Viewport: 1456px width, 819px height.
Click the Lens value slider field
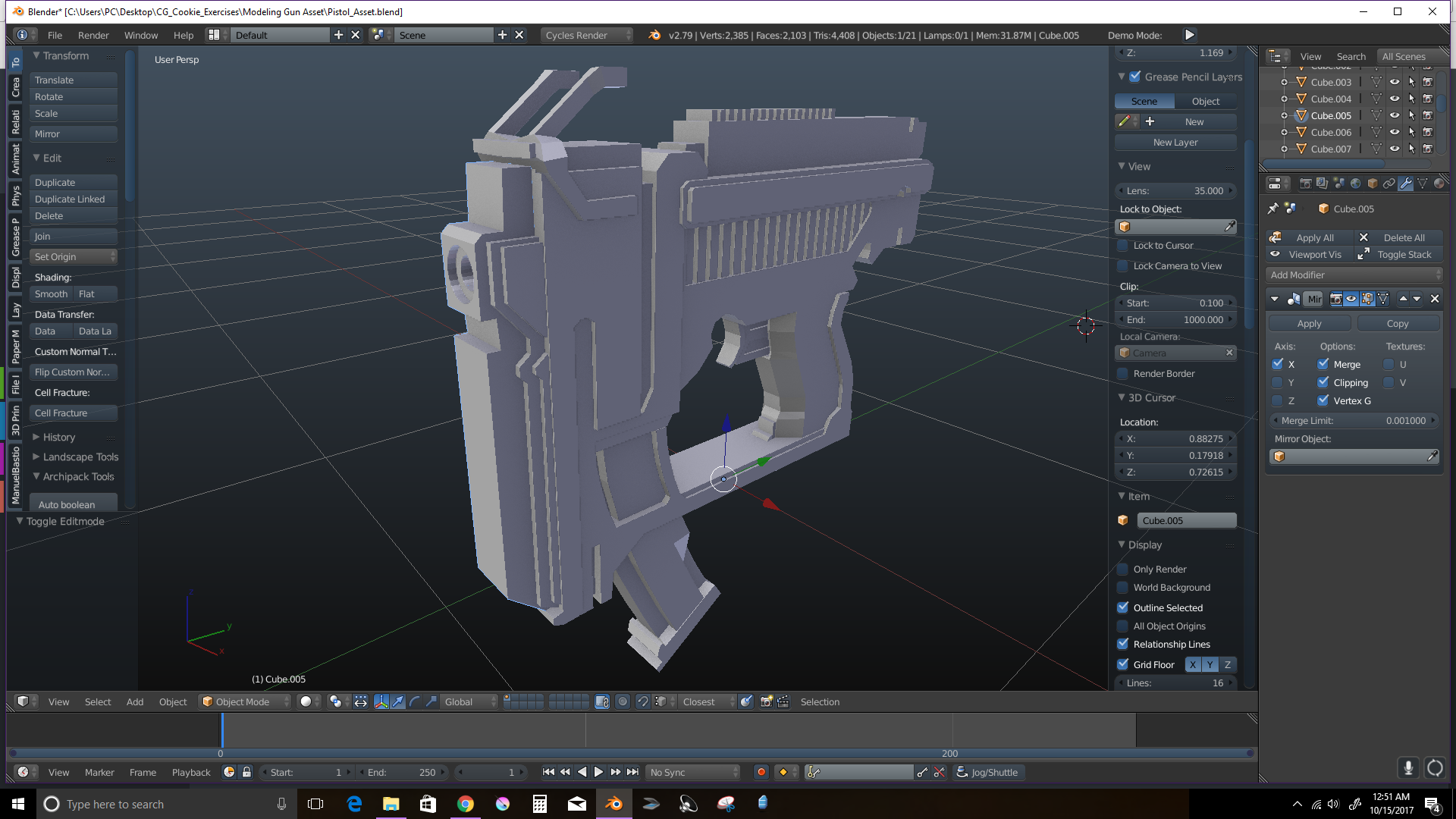click(1175, 191)
